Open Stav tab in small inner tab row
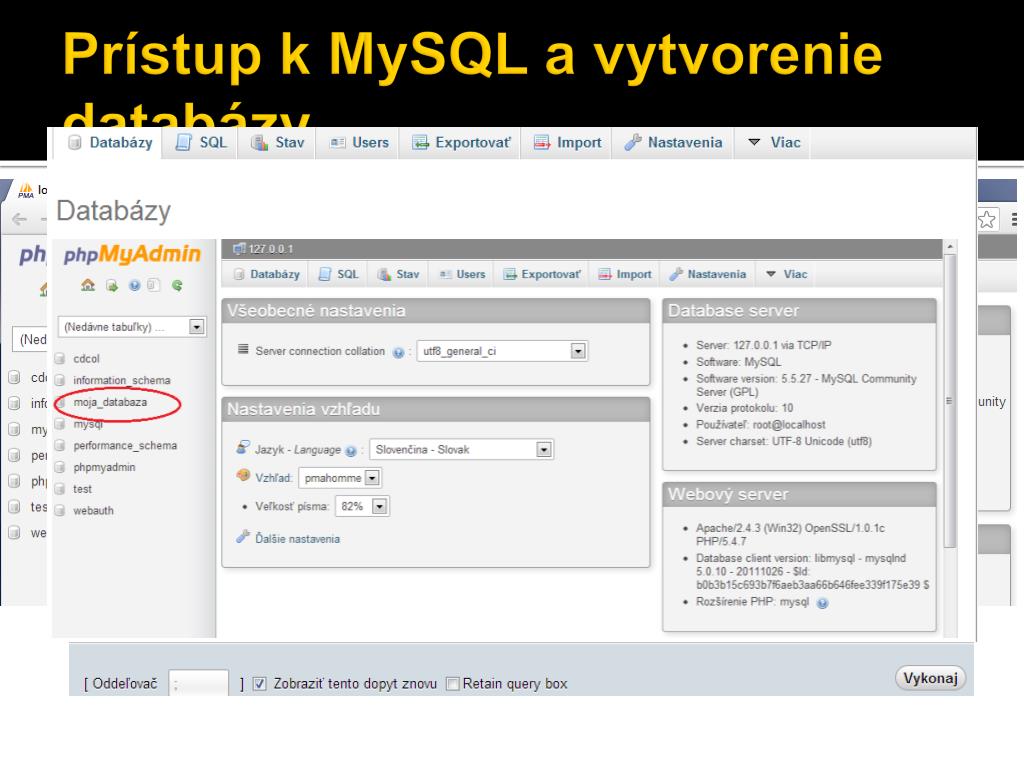1024x768 pixels. pos(398,274)
